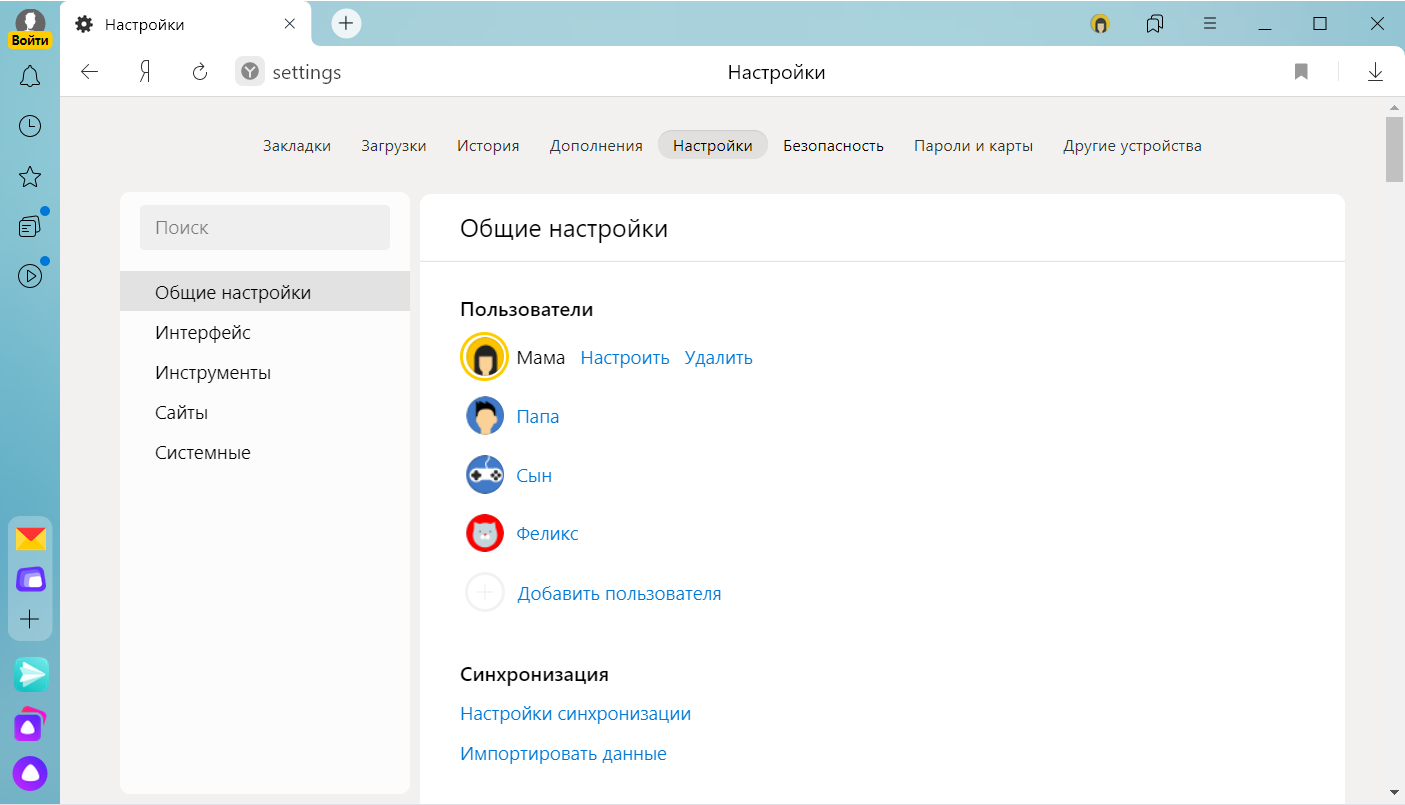
Task: Open purple Yandex Disk icon in sidebar
Action: pyautogui.click(x=30, y=579)
